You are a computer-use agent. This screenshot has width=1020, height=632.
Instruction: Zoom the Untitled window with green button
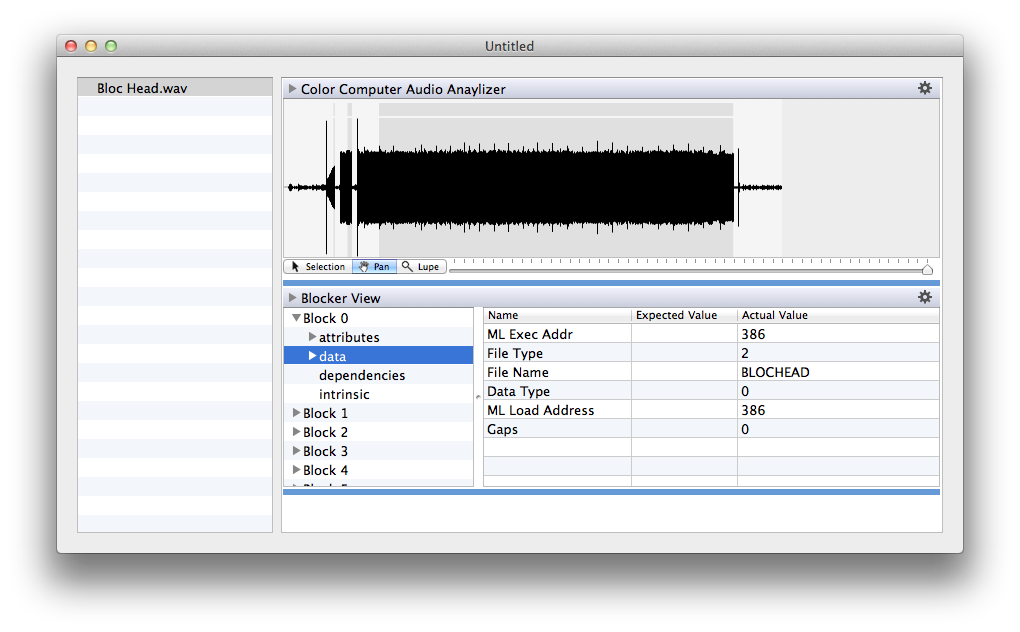point(111,46)
